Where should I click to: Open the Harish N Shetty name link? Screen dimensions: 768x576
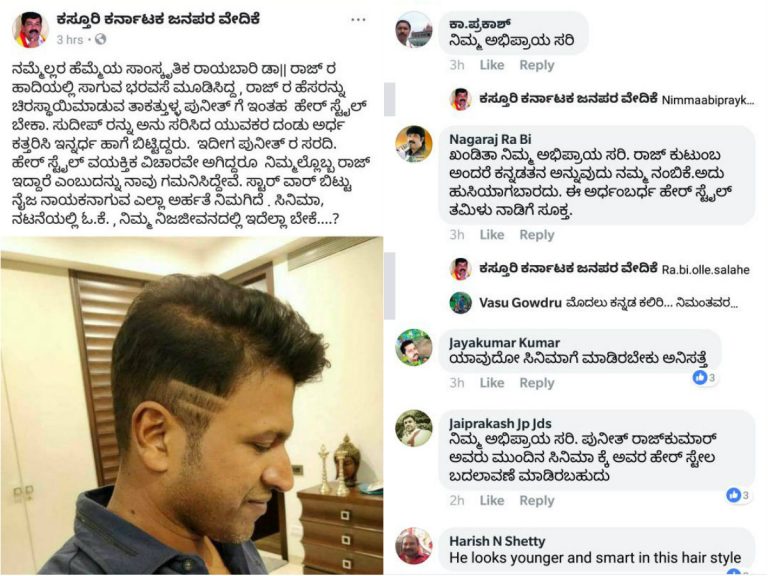coord(497,541)
